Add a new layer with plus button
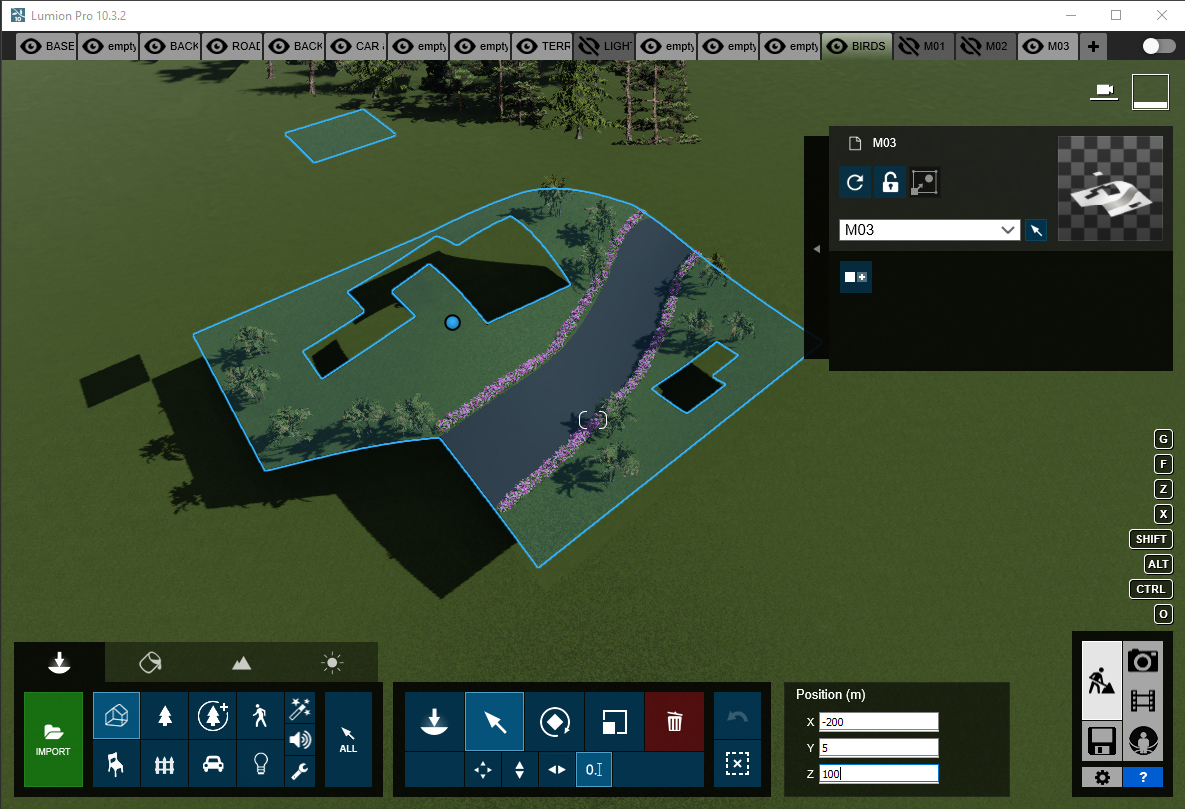Viewport: 1185px width, 809px height. pos(1093,46)
